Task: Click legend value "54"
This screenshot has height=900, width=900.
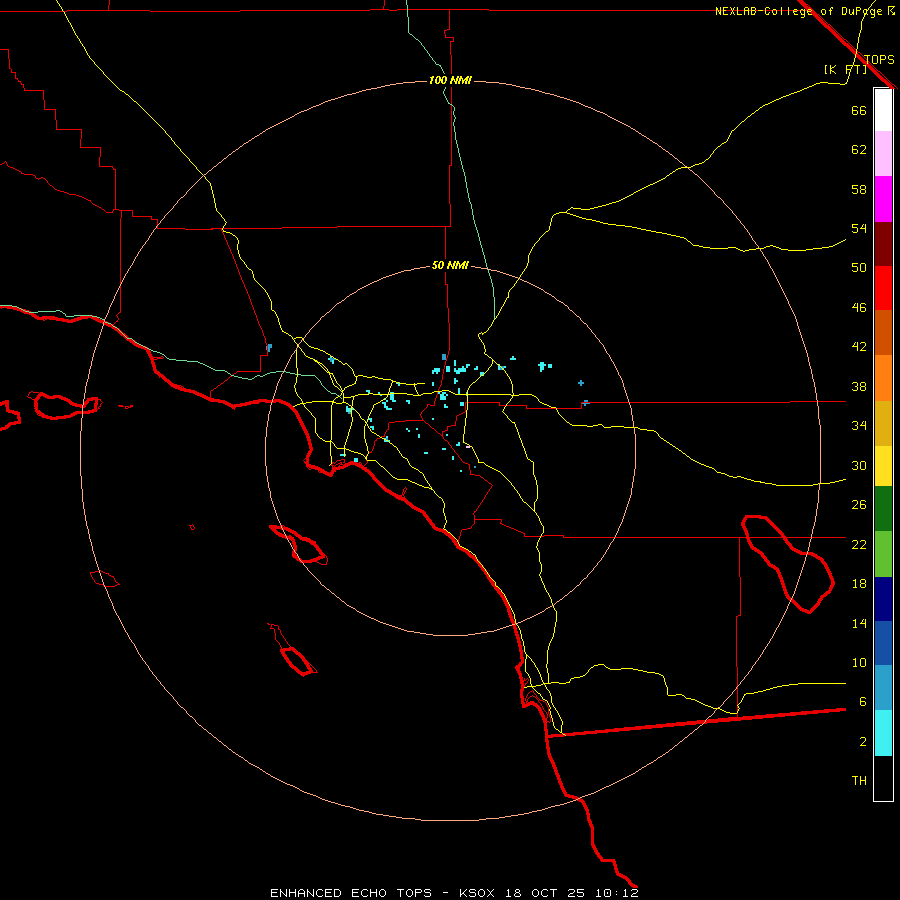Action: tap(859, 228)
